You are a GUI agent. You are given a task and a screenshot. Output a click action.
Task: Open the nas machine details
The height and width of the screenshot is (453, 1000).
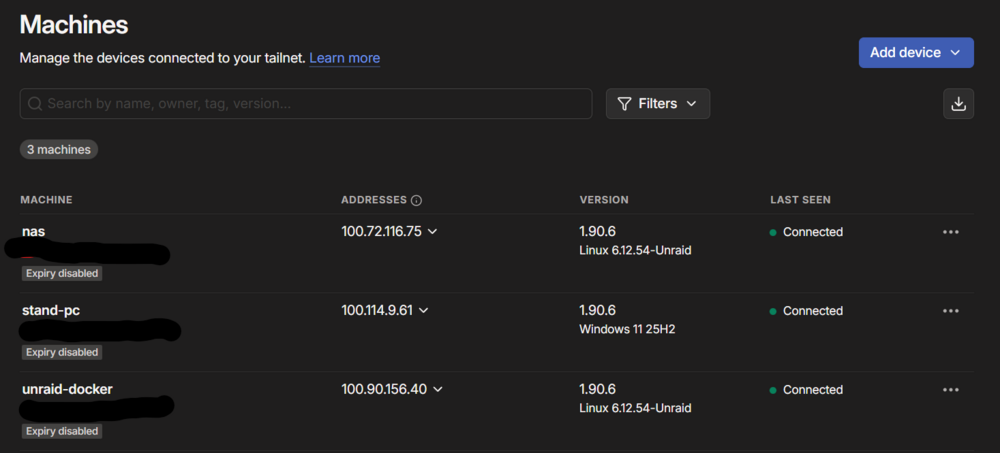34,232
